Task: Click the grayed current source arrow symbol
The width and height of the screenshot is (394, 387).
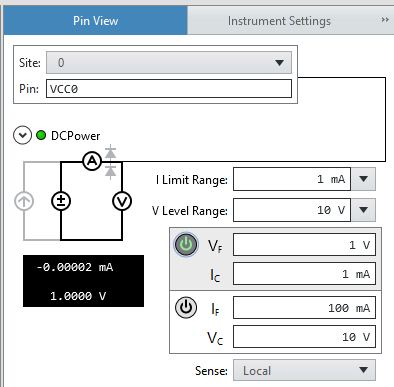Action: click(24, 201)
